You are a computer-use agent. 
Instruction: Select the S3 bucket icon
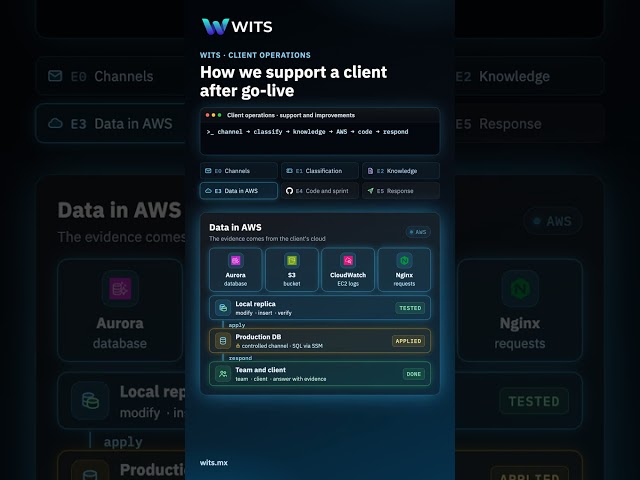coord(291,260)
